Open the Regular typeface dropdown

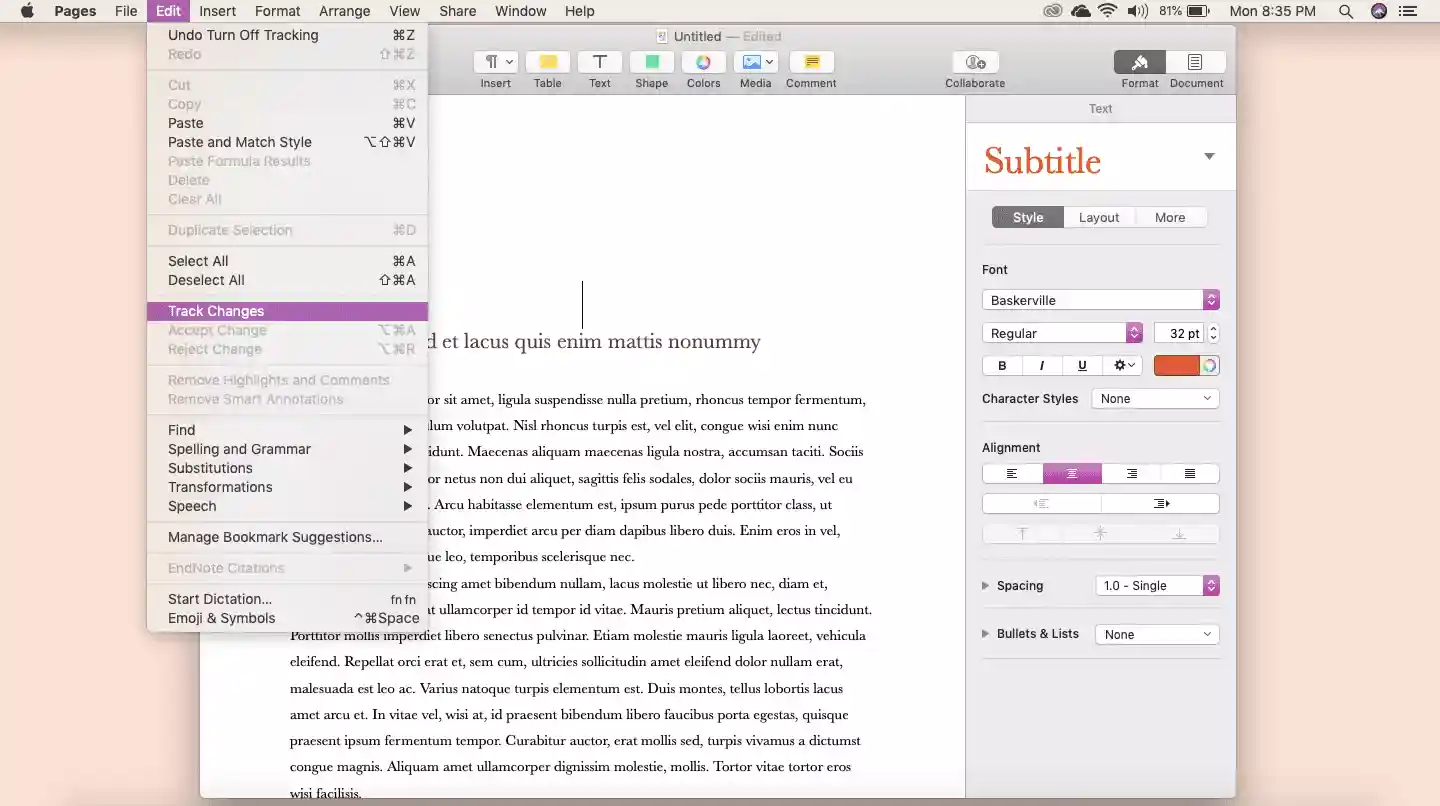(x=1062, y=333)
